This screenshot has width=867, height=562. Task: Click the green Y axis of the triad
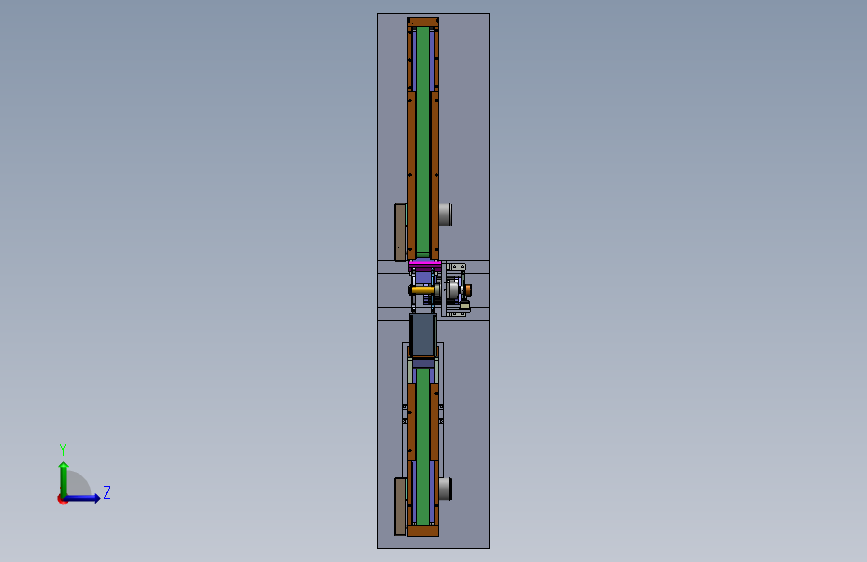pyautogui.click(x=63, y=479)
